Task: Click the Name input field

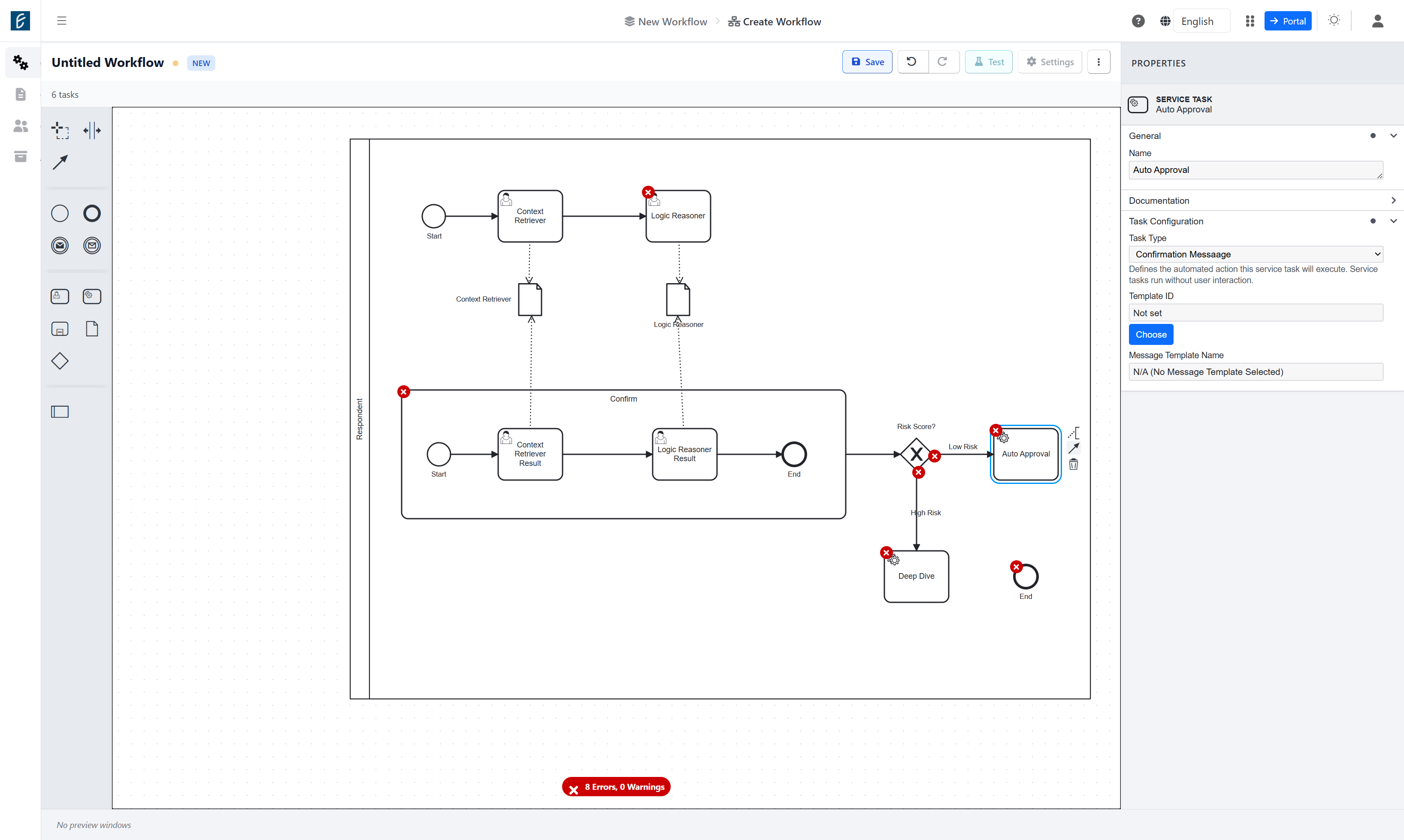Action: pos(1256,170)
